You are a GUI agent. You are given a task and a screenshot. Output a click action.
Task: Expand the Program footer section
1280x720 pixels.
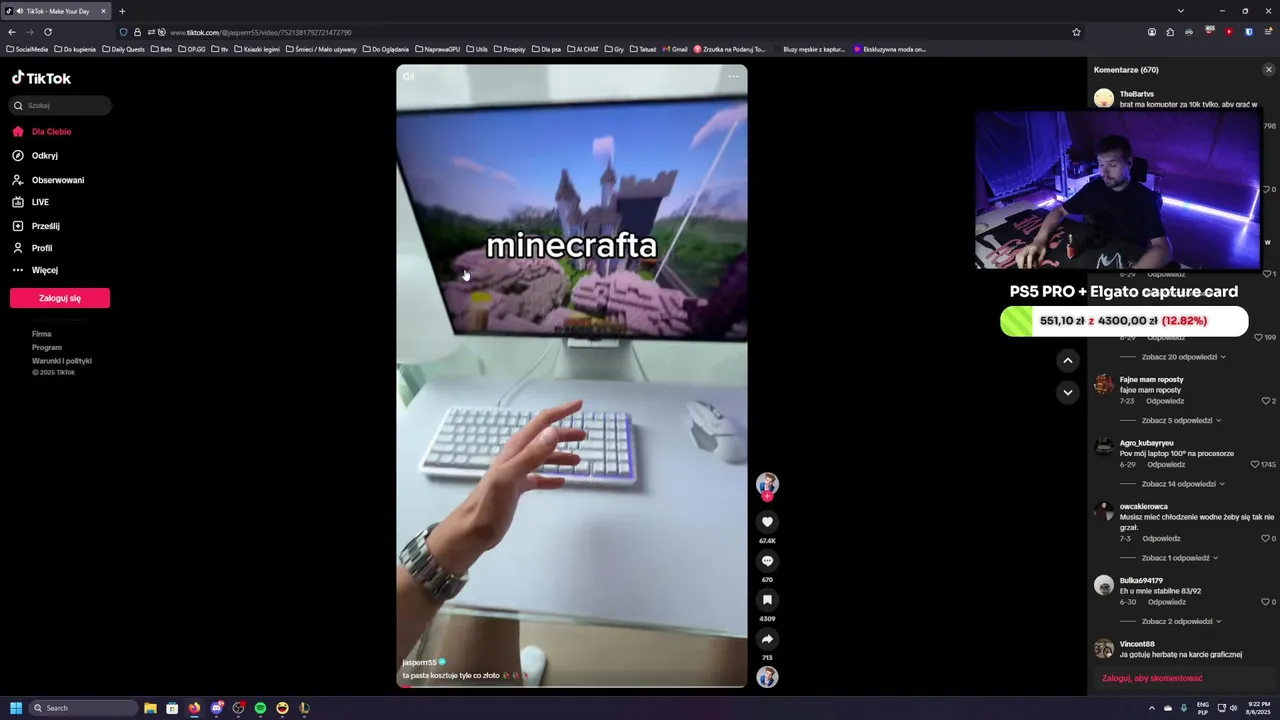coord(47,347)
